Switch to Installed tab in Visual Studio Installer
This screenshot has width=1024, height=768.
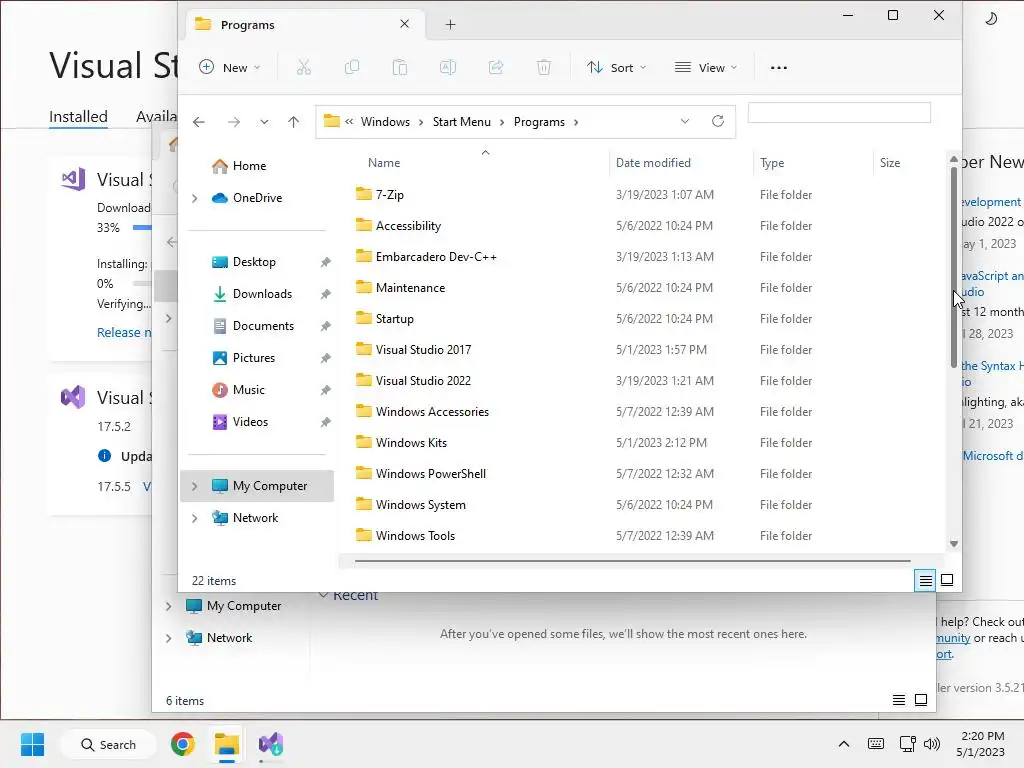click(78, 116)
